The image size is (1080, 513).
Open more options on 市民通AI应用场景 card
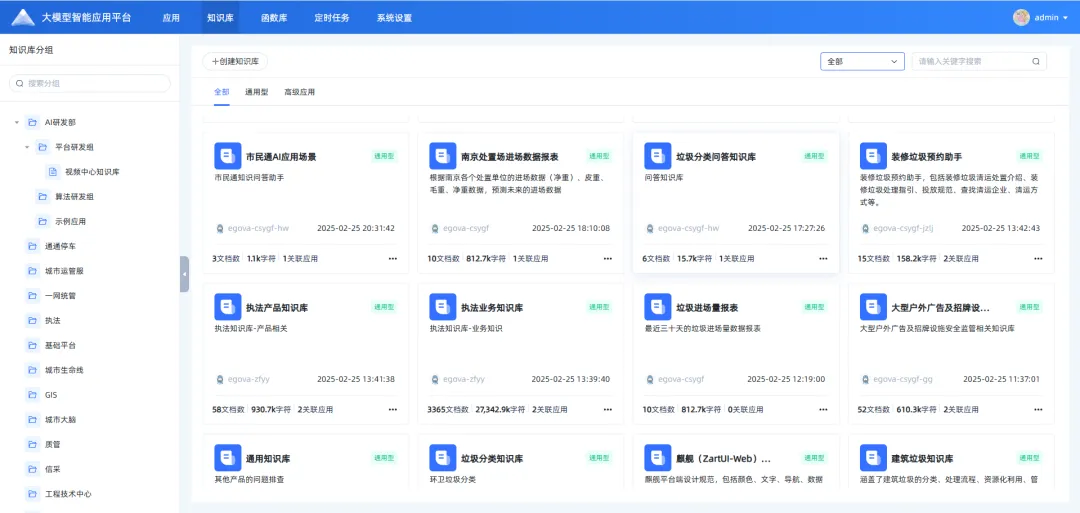393,258
